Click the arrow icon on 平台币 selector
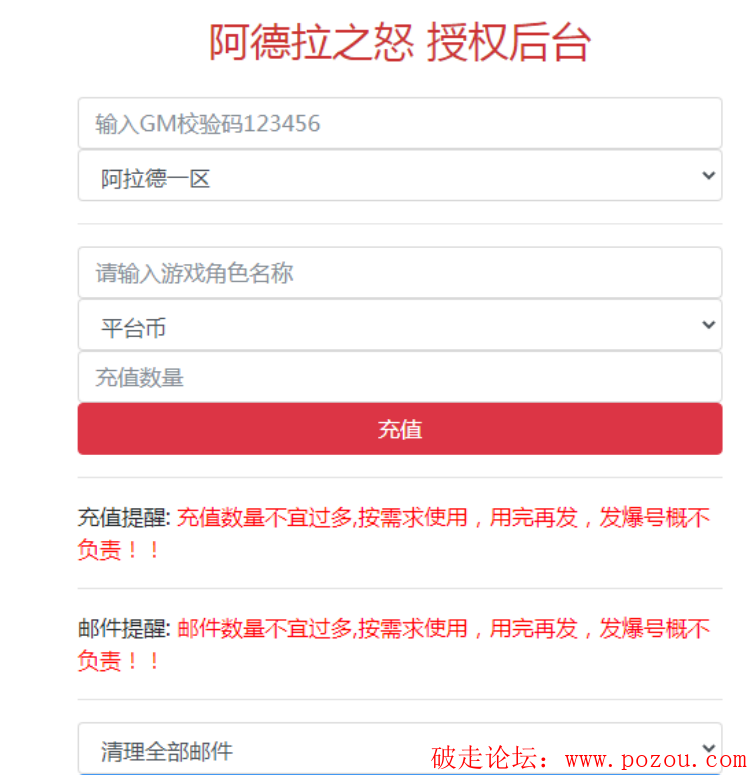 [x=708, y=325]
